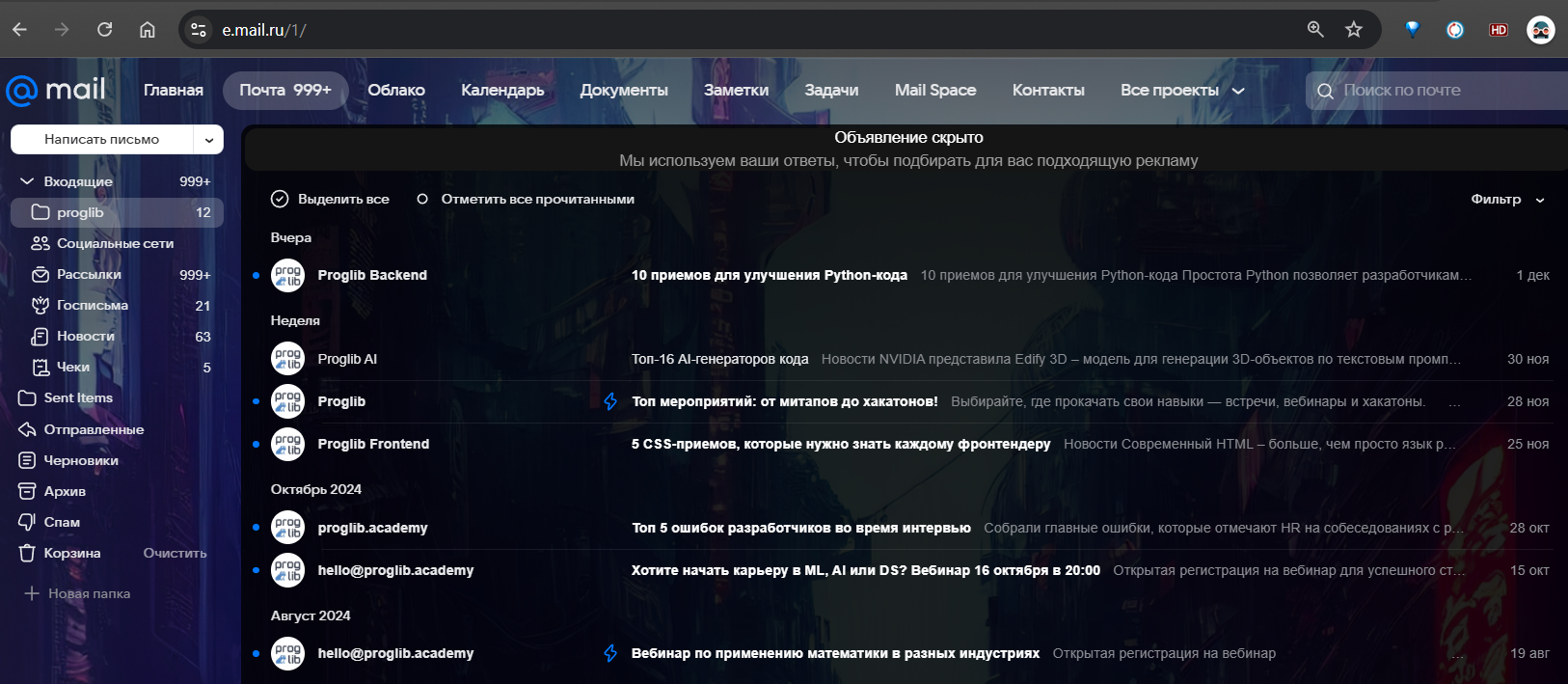The height and width of the screenshot is (684, 1568).
Task: Open the Чеки folder
Action: 117,367
